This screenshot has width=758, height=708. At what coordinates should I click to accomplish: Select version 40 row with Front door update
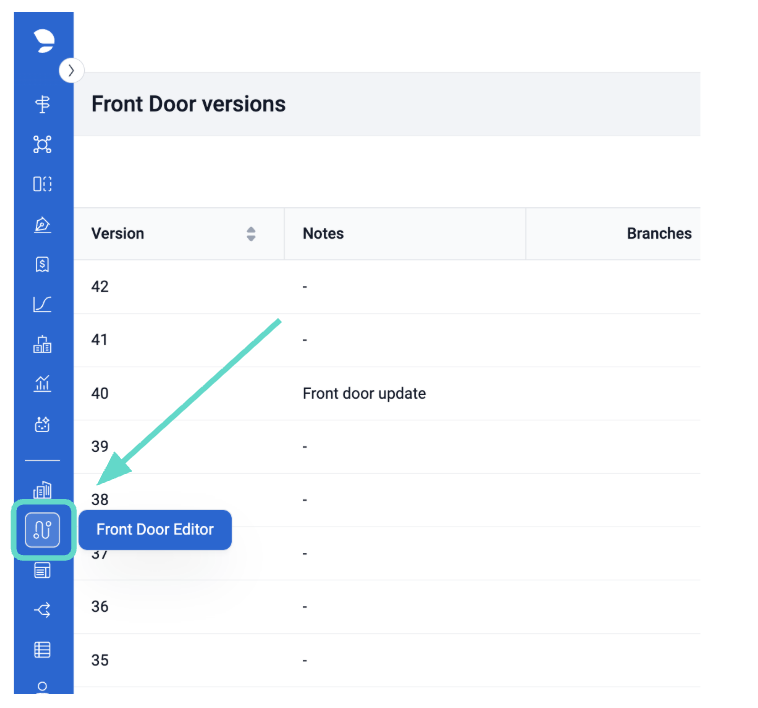pos(364,393)
